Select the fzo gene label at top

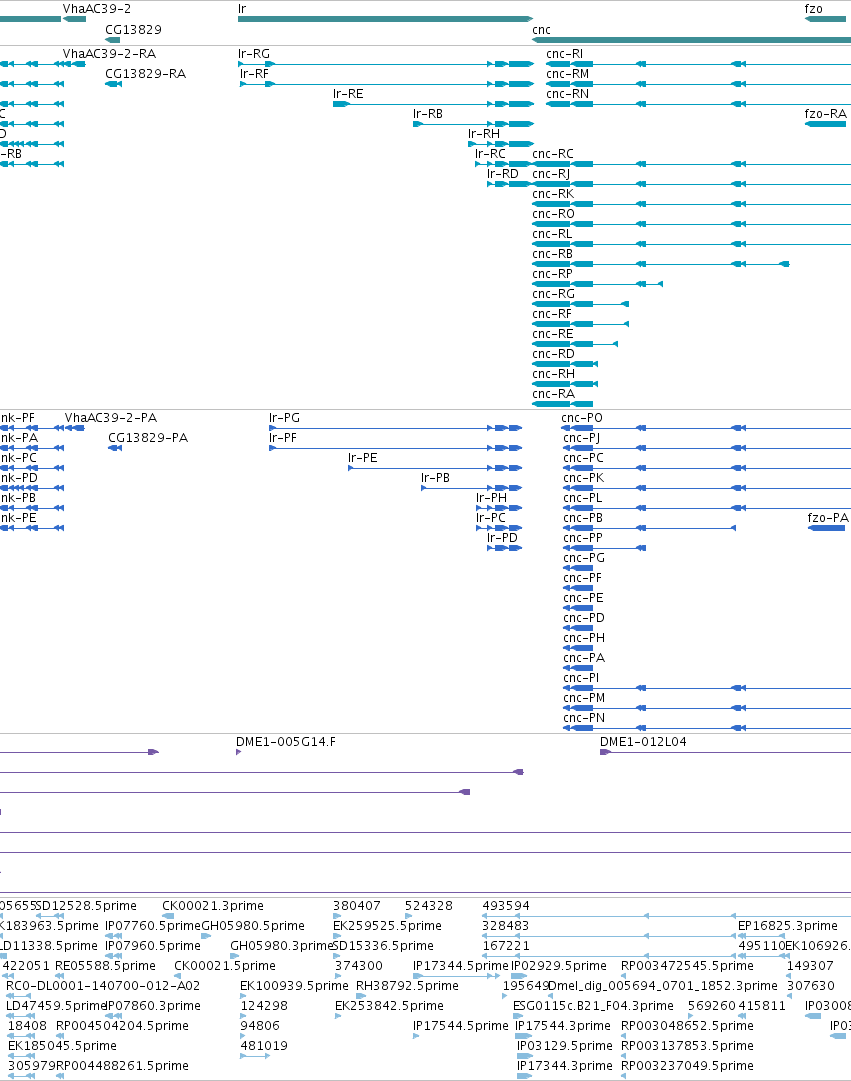(814, 9)
